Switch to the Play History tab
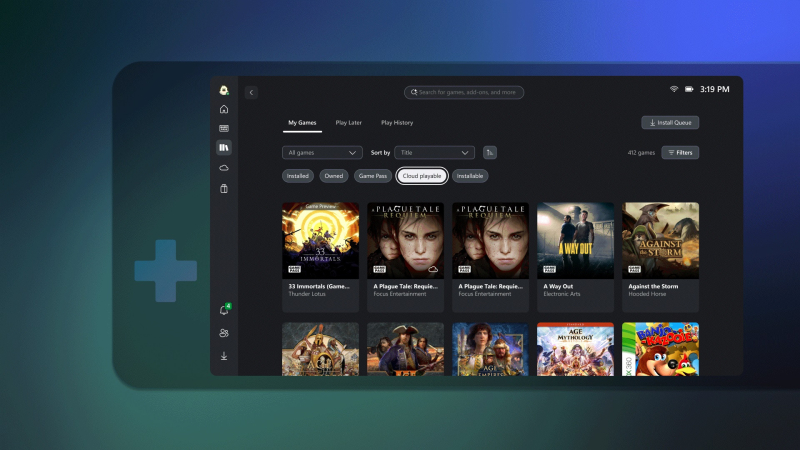Viewport: 800px width, 450px height. (x=397, y=123)
